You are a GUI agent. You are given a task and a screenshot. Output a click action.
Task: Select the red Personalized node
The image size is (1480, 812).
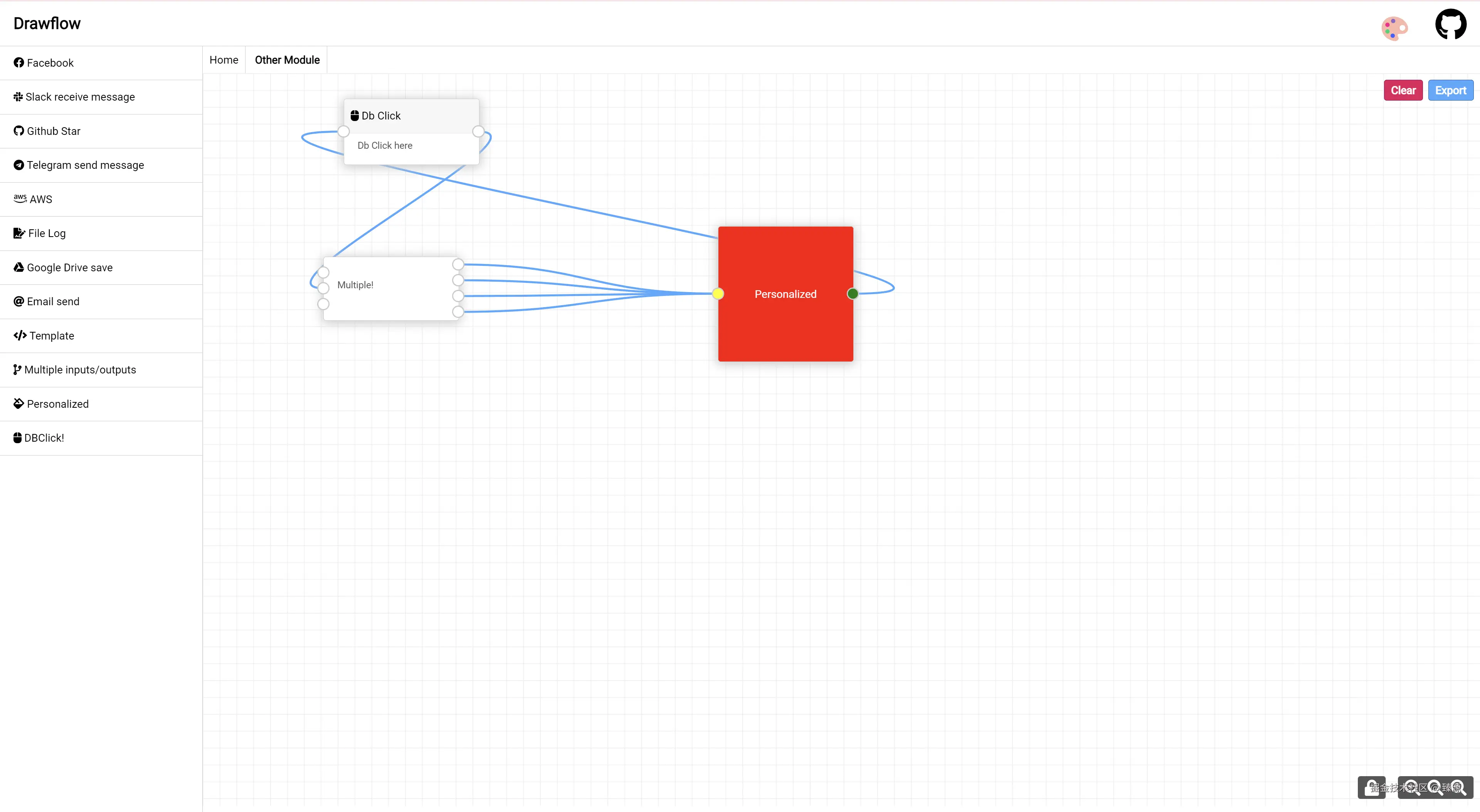[785, 328]
